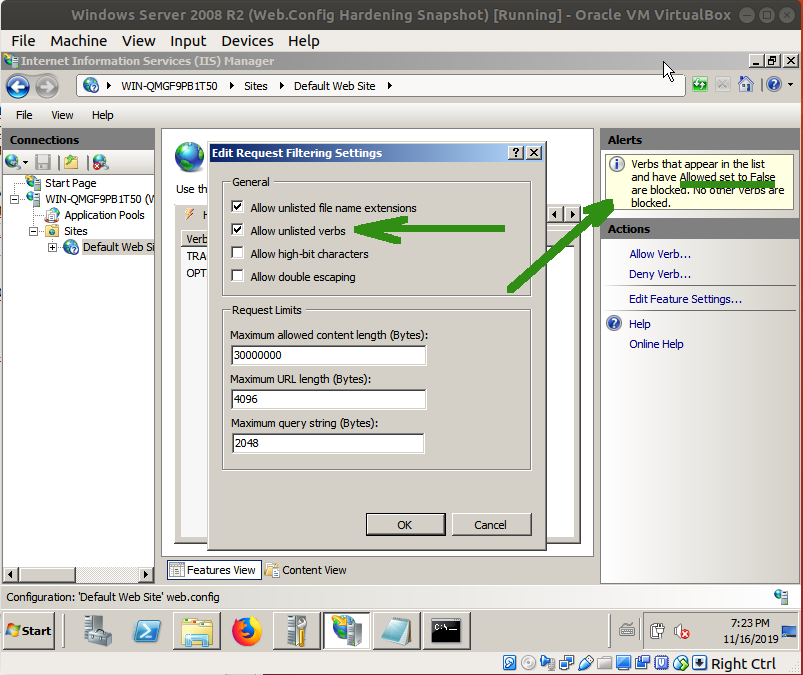803x675 pixels.
Task: Open Windows Explorer folder icon on taskbar
Action: (x=197, y=632)
